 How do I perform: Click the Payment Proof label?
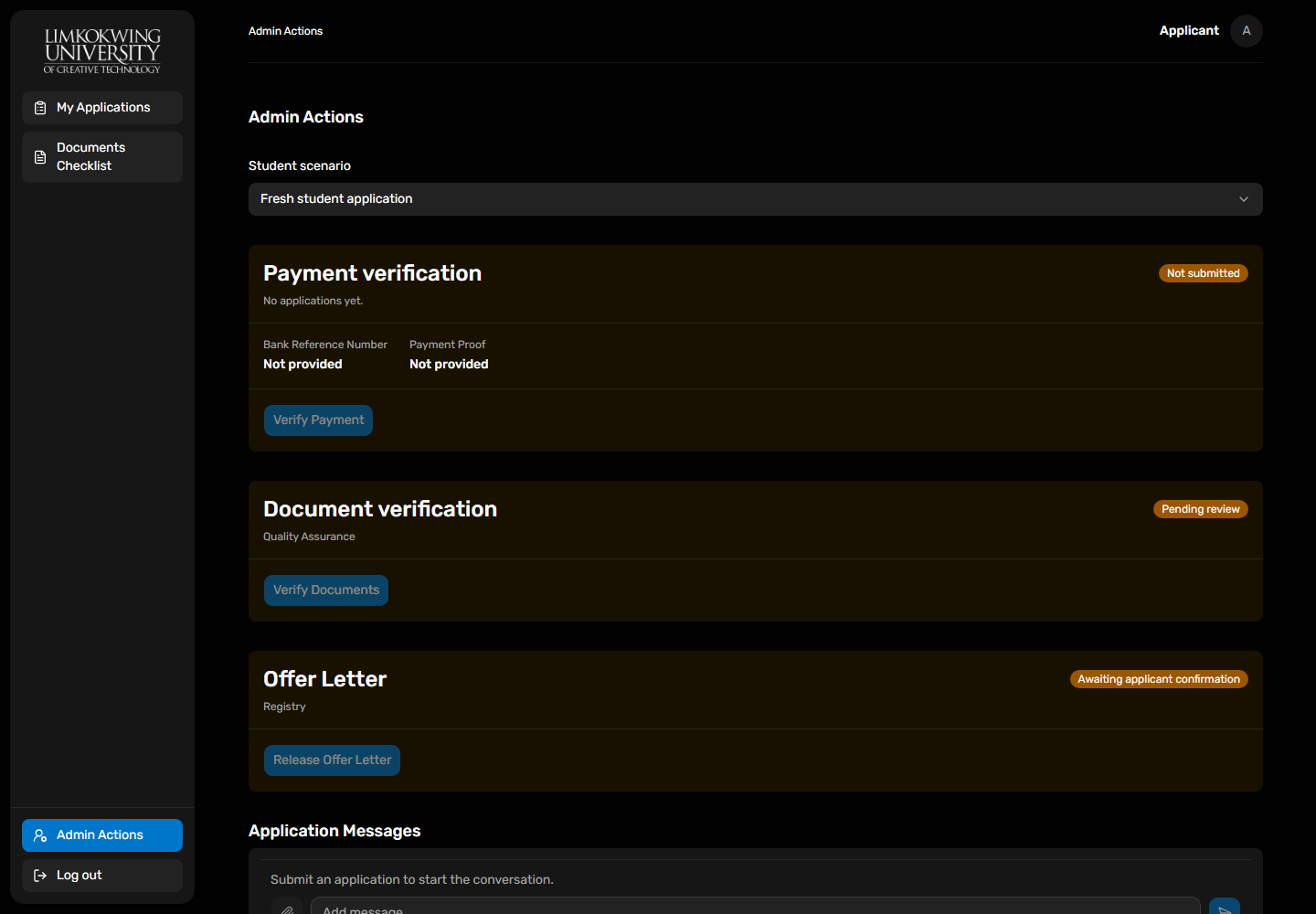448,345
